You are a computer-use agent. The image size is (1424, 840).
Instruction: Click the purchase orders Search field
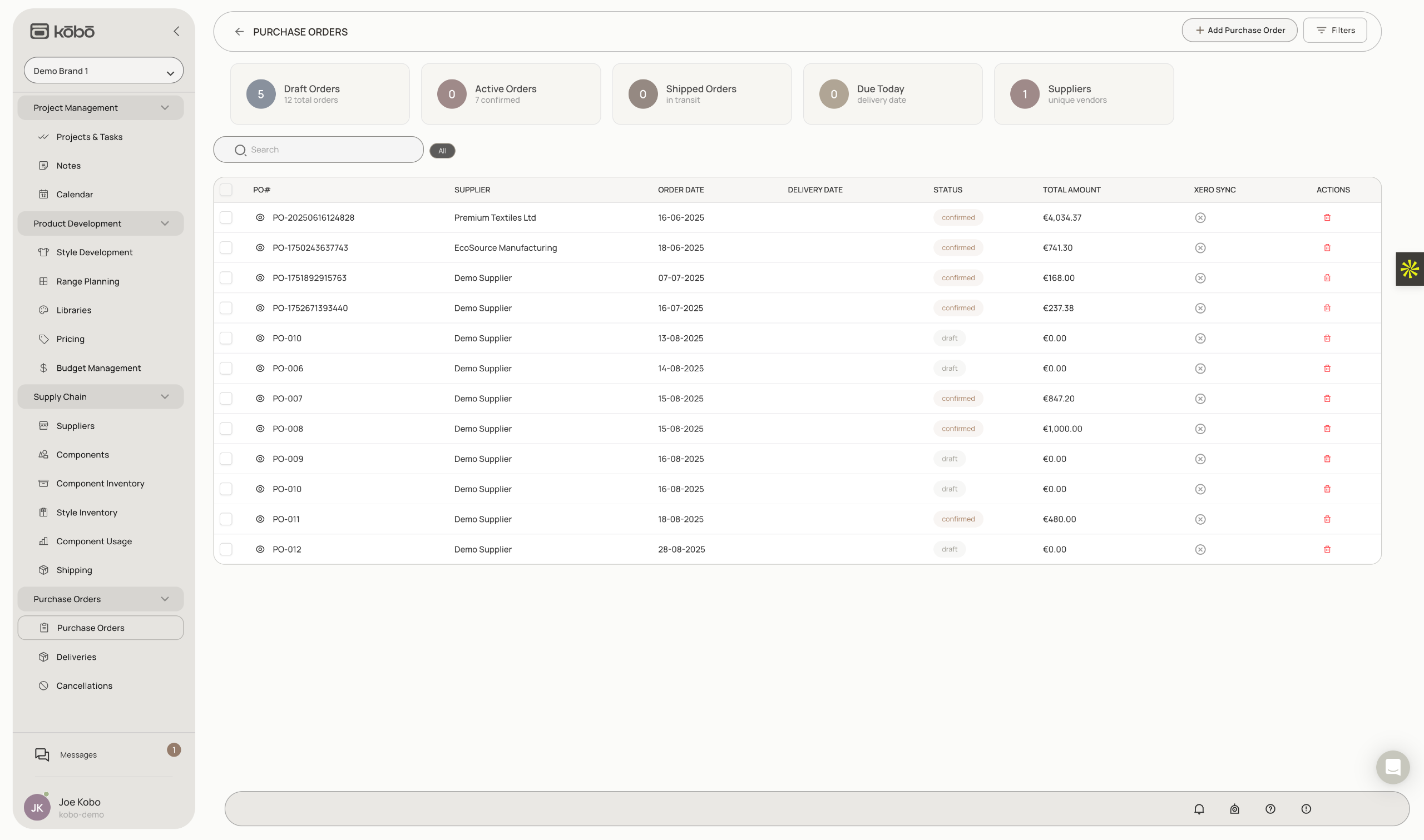click(x=328, y=150)
